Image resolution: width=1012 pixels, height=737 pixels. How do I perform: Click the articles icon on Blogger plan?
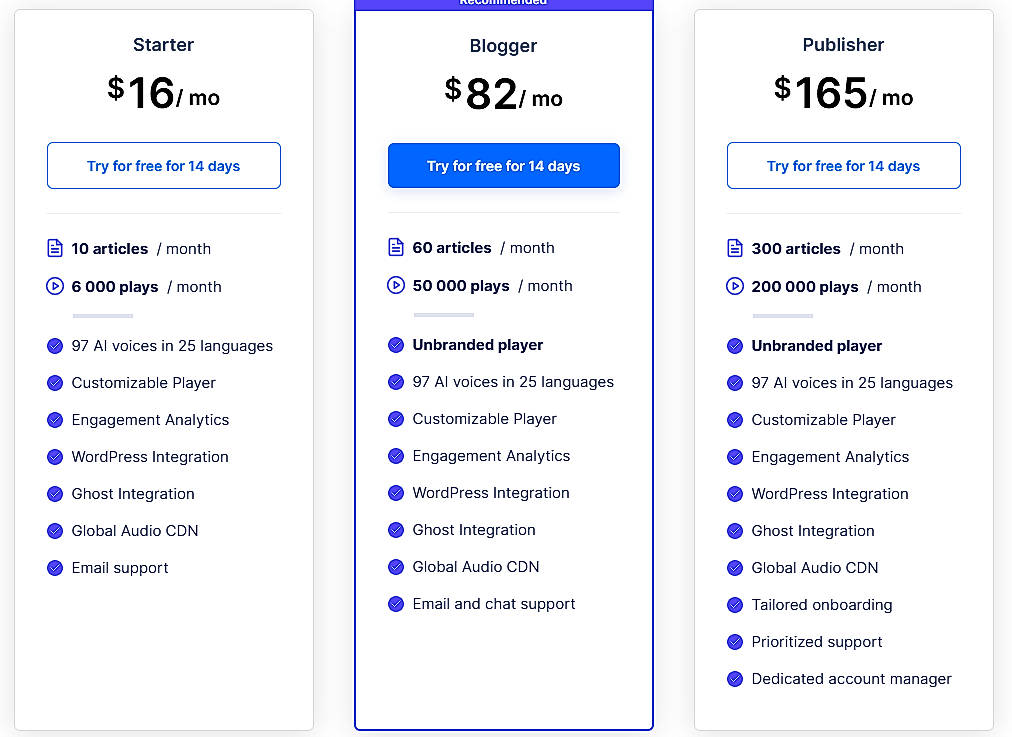click(x=395, y=247)
